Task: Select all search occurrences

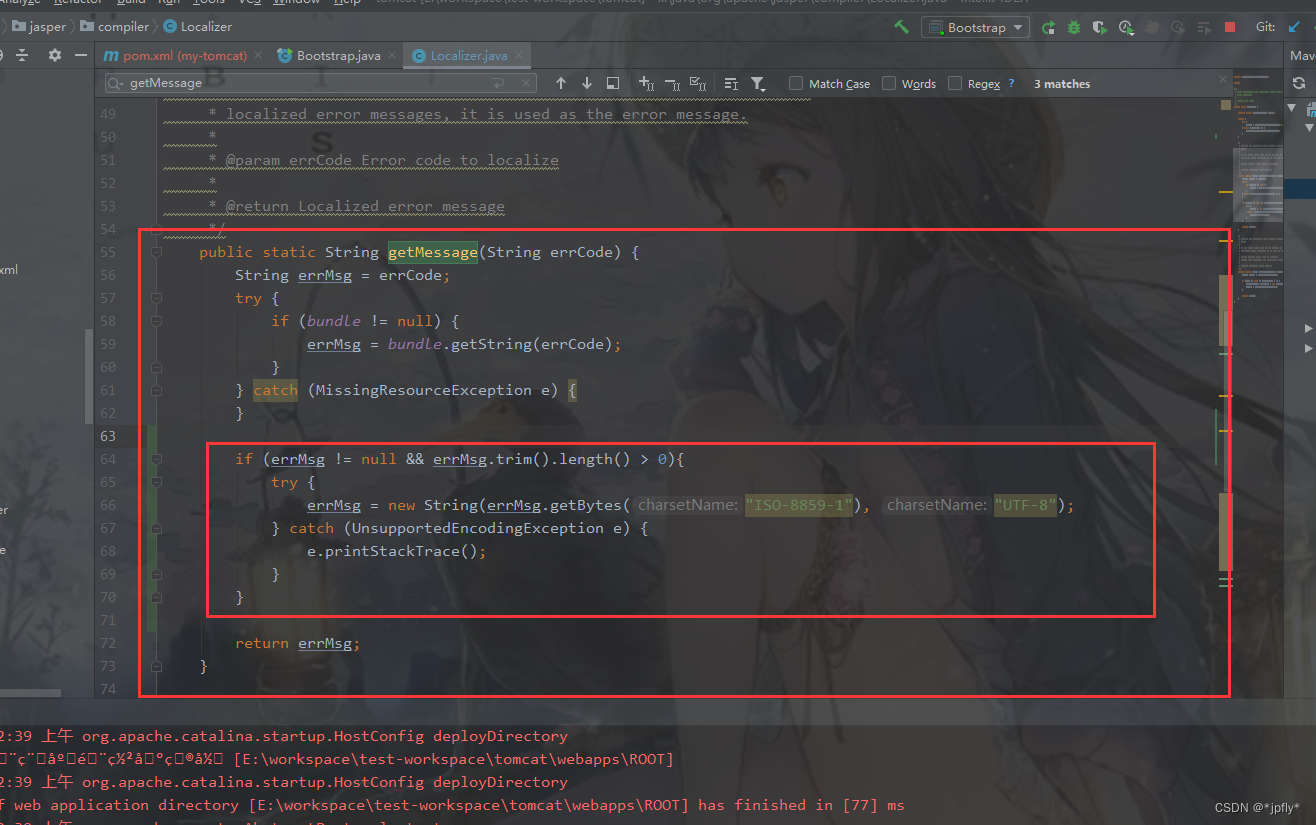Action: (x=698, y=84)
